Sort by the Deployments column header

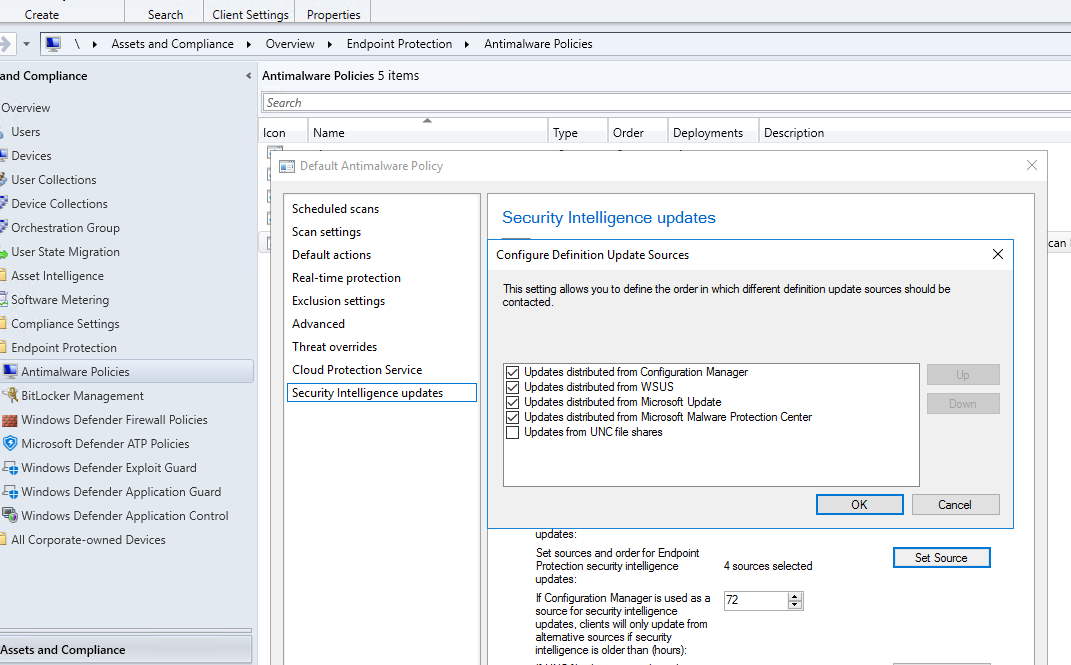pos(713,133)
